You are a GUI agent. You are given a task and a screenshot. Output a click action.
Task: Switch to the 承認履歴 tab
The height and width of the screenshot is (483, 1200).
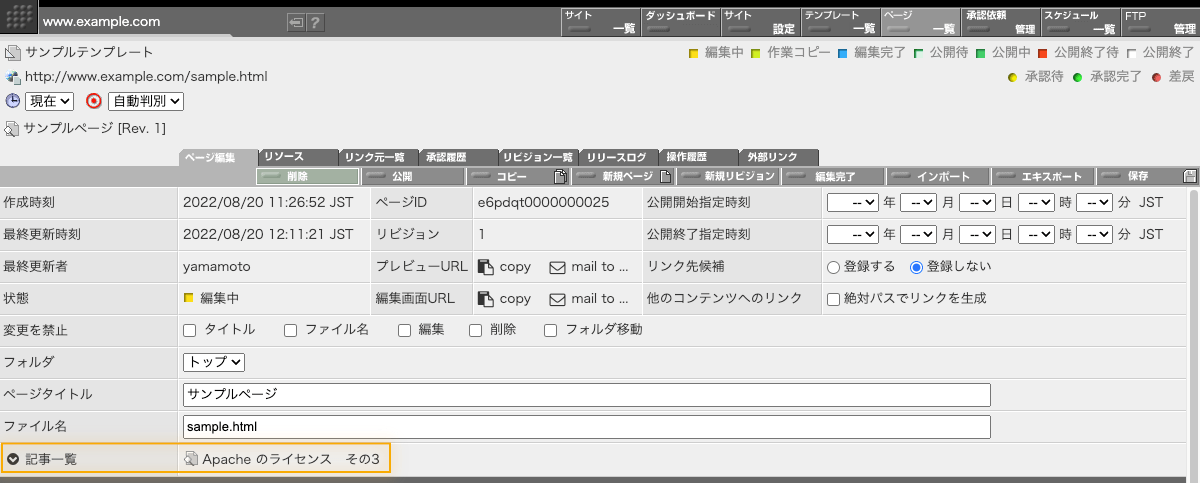tap(457, 157)
